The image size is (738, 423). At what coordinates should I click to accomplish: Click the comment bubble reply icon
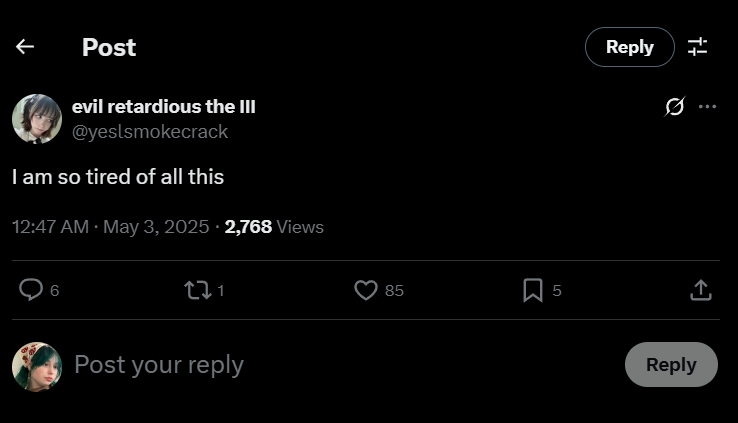pos(31,290)
